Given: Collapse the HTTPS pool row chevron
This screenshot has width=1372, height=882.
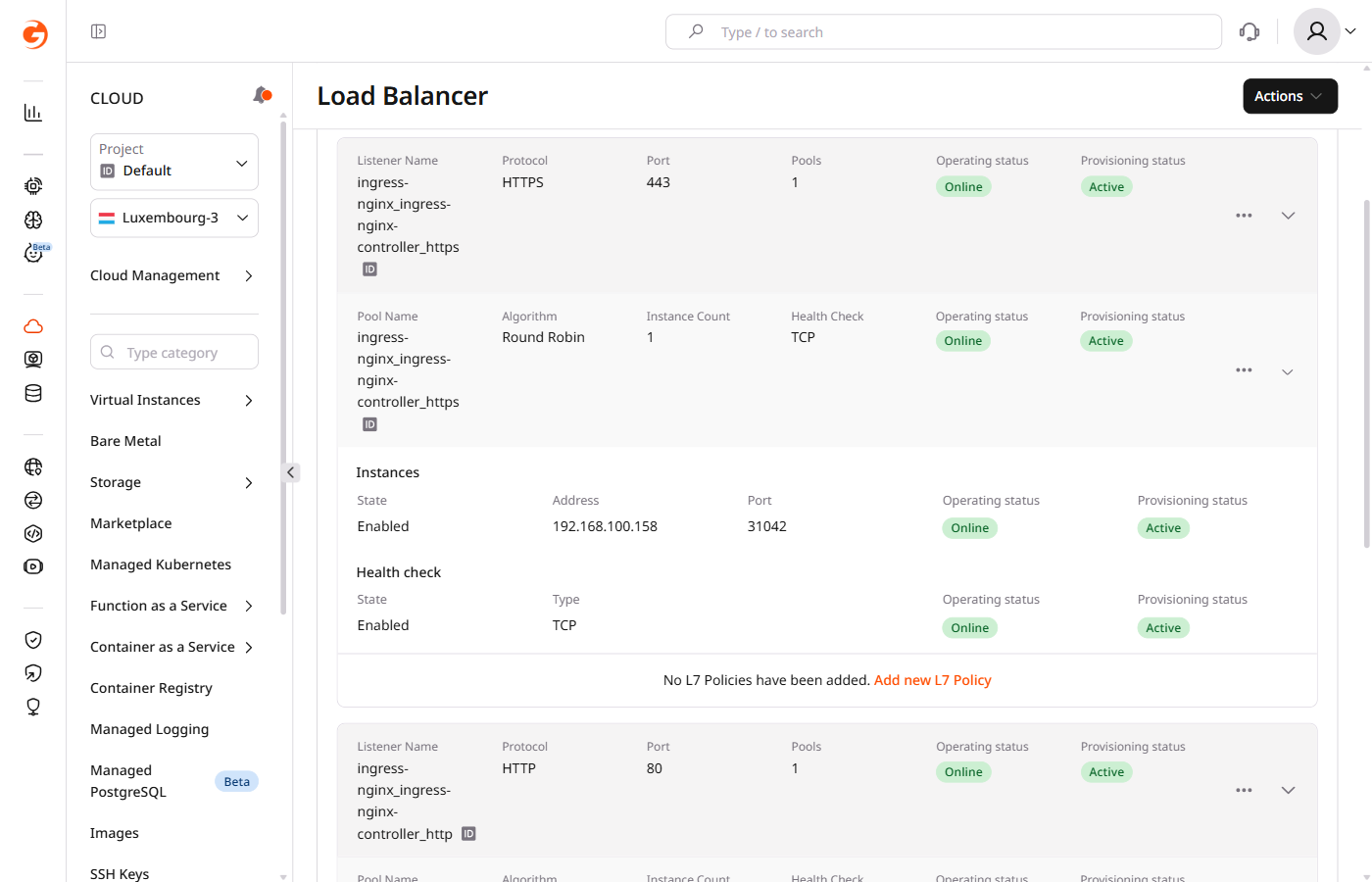Looking at the screenshot, I should coord(1288,372).
